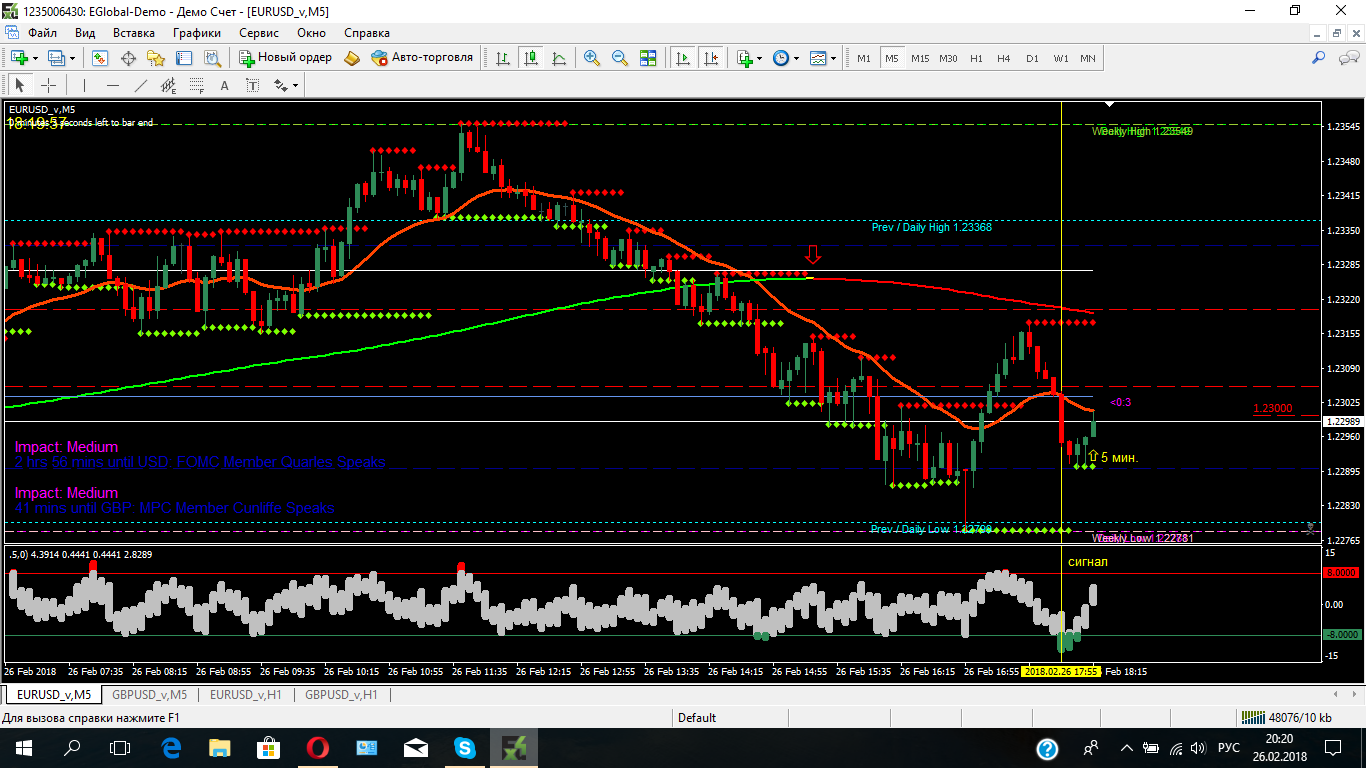The width and height of the screenshot is (1366, 768).
Task: Switch timeframe to D1
Action: (1032, 58)
